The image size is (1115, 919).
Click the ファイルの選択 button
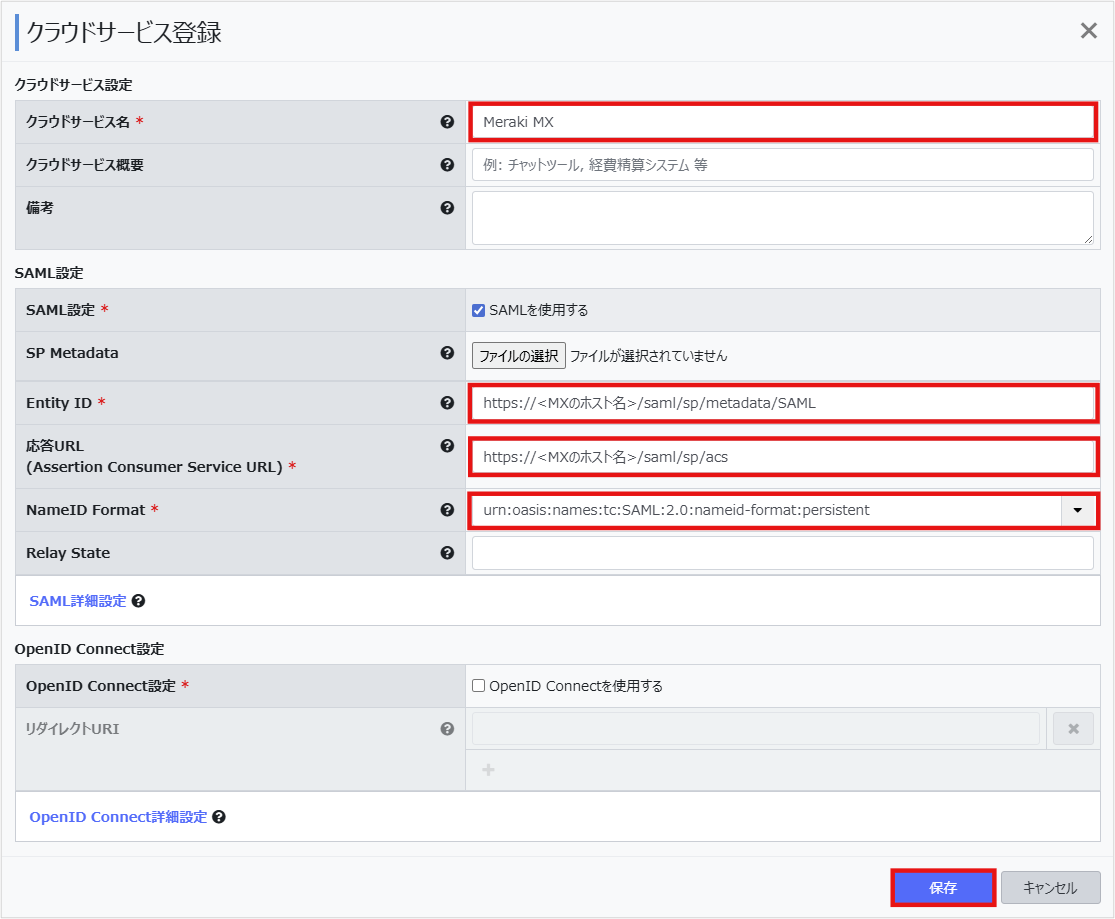tap(518, 355)
